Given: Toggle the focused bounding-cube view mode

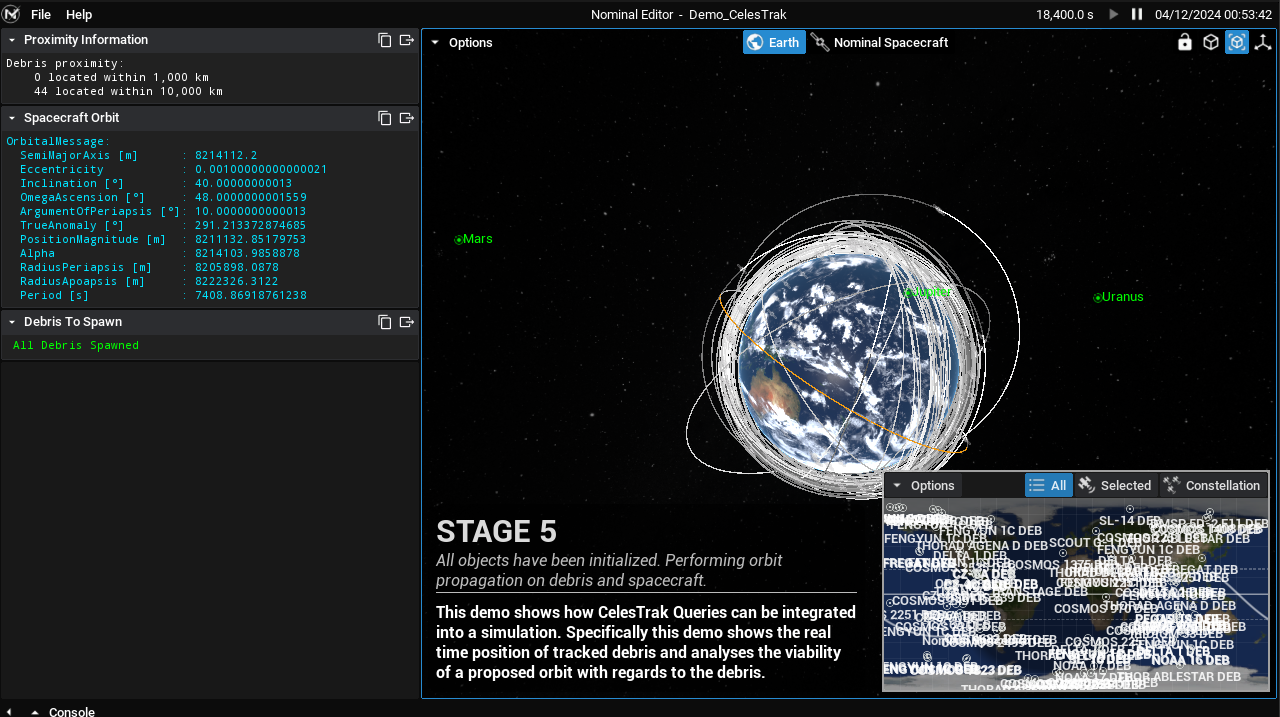Looking at the screenshot, I should point(1237,43).
